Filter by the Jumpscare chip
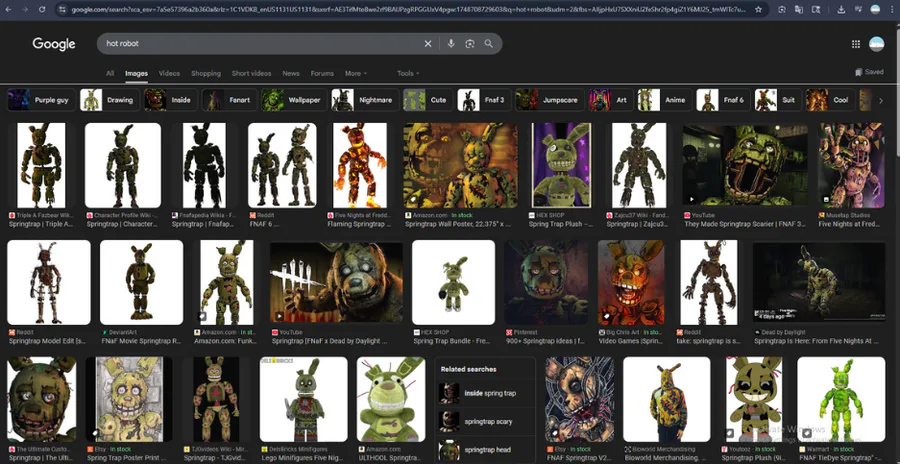The image size is (900, 464). [549, 100]
